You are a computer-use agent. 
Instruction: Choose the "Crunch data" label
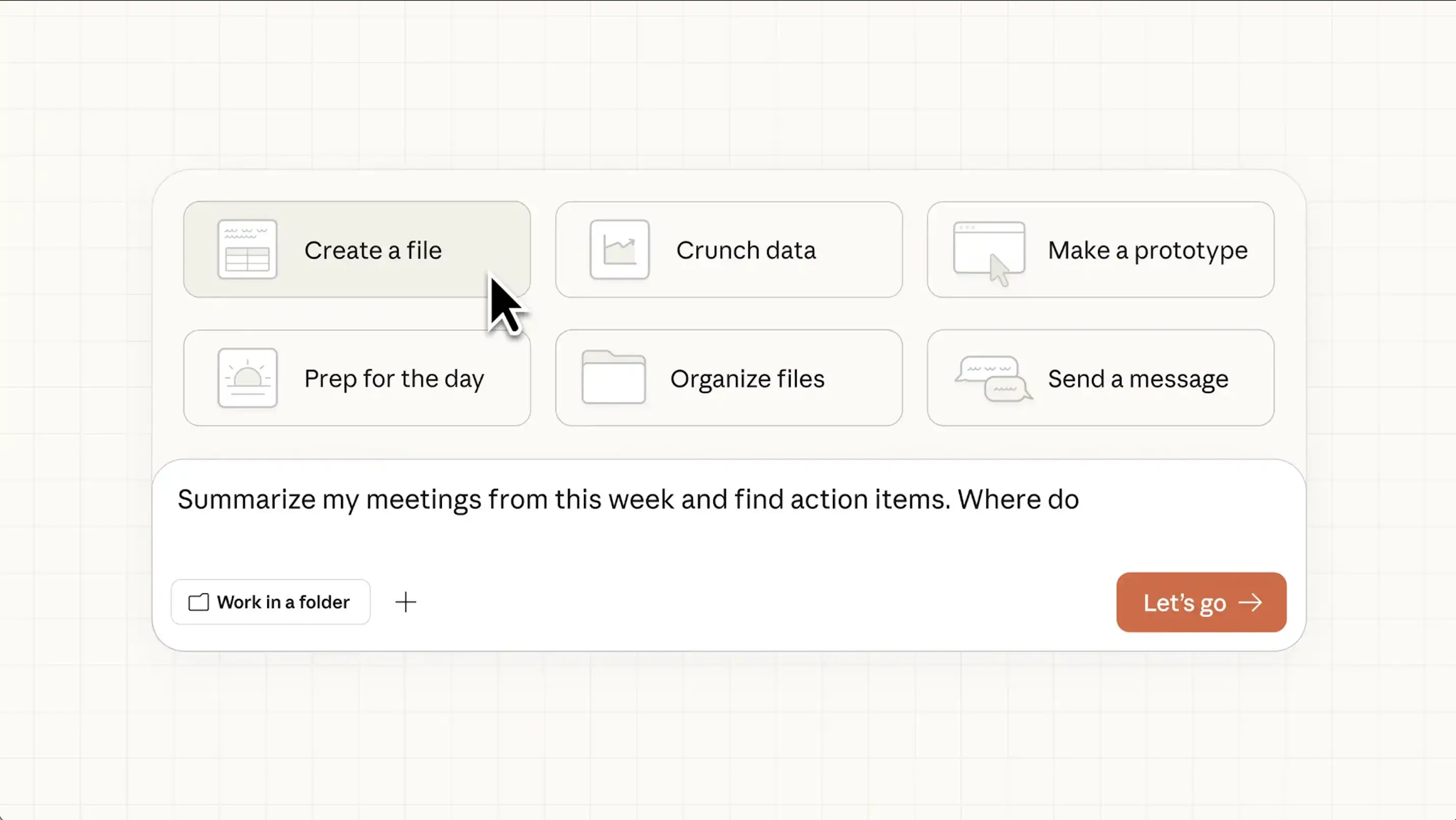[745, 250]
